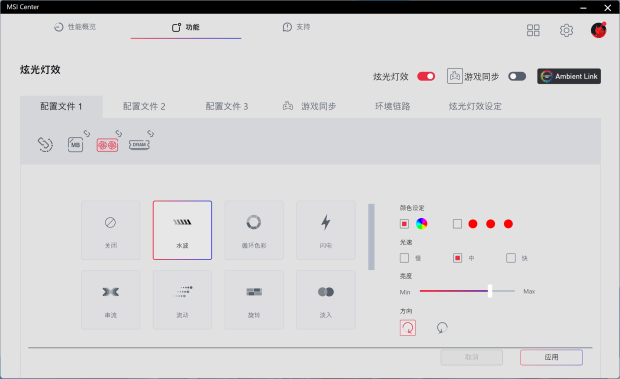Screen dimensions: 620x379
Task: Select the 中 medium speed checkbox
Action: pos(457,258)
